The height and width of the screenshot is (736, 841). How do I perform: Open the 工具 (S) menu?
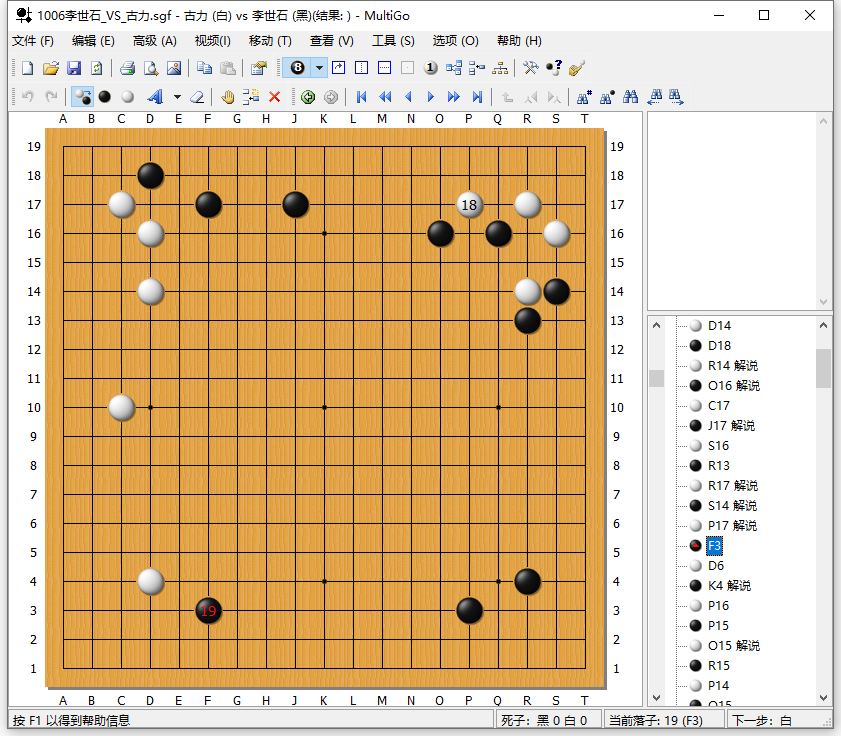coord(393,41)
